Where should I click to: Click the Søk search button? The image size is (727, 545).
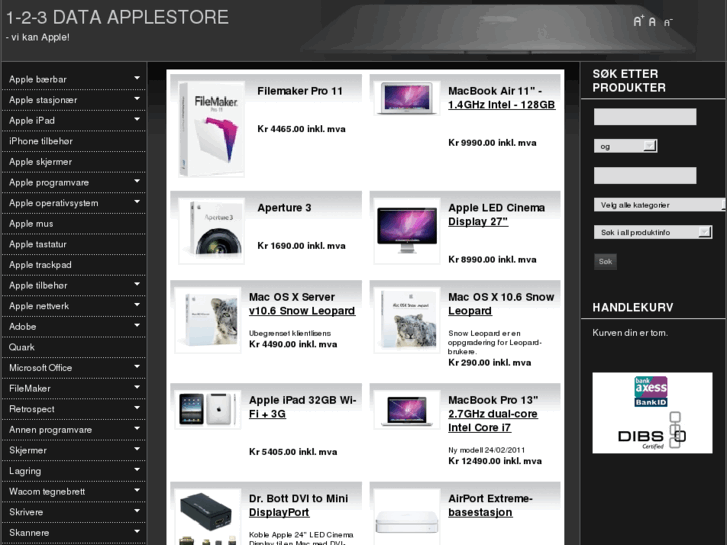[x=605, y=262]
